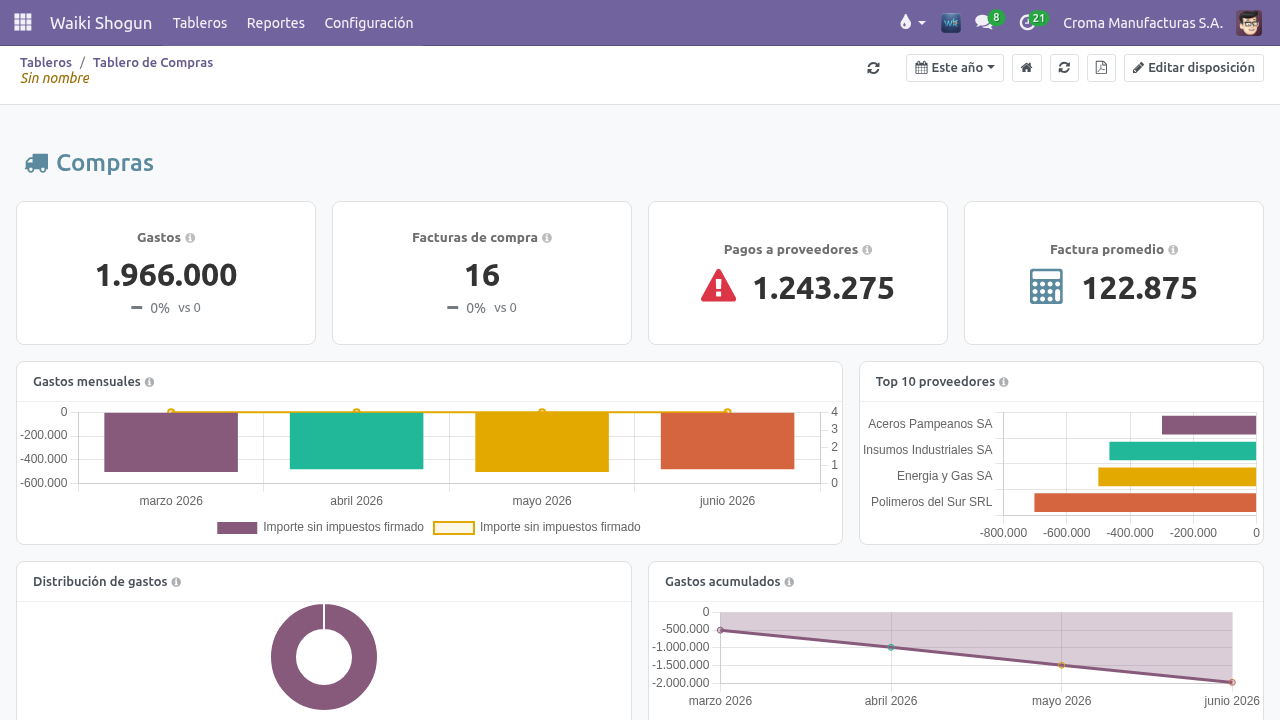
Task: Click the Polimeros del Sur SRL orange bar
Action: 1145,502
